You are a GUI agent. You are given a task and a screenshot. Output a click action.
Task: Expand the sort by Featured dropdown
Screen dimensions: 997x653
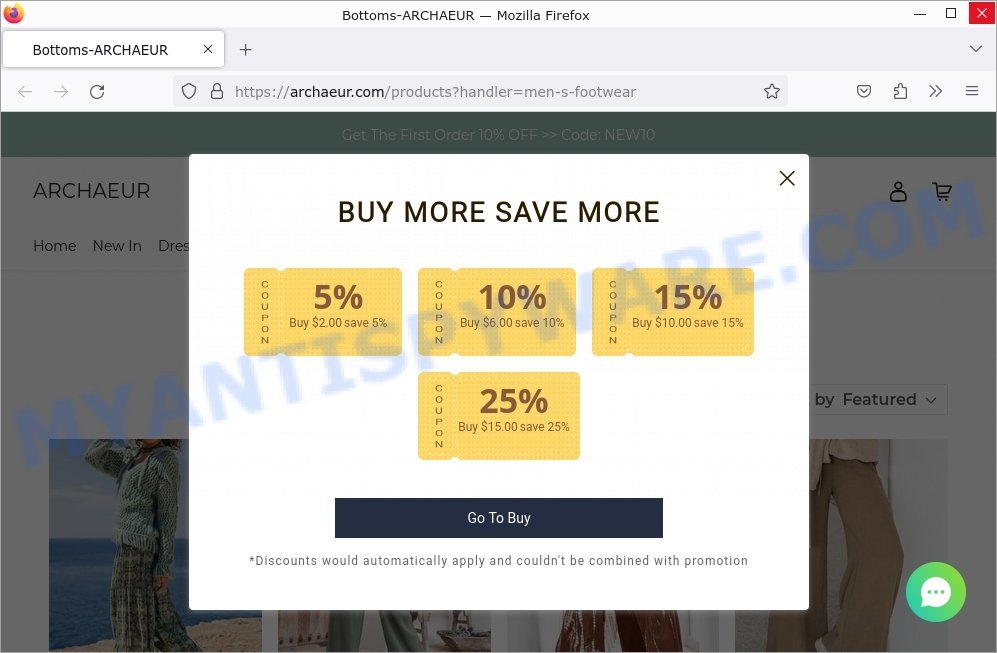[877, 399]
